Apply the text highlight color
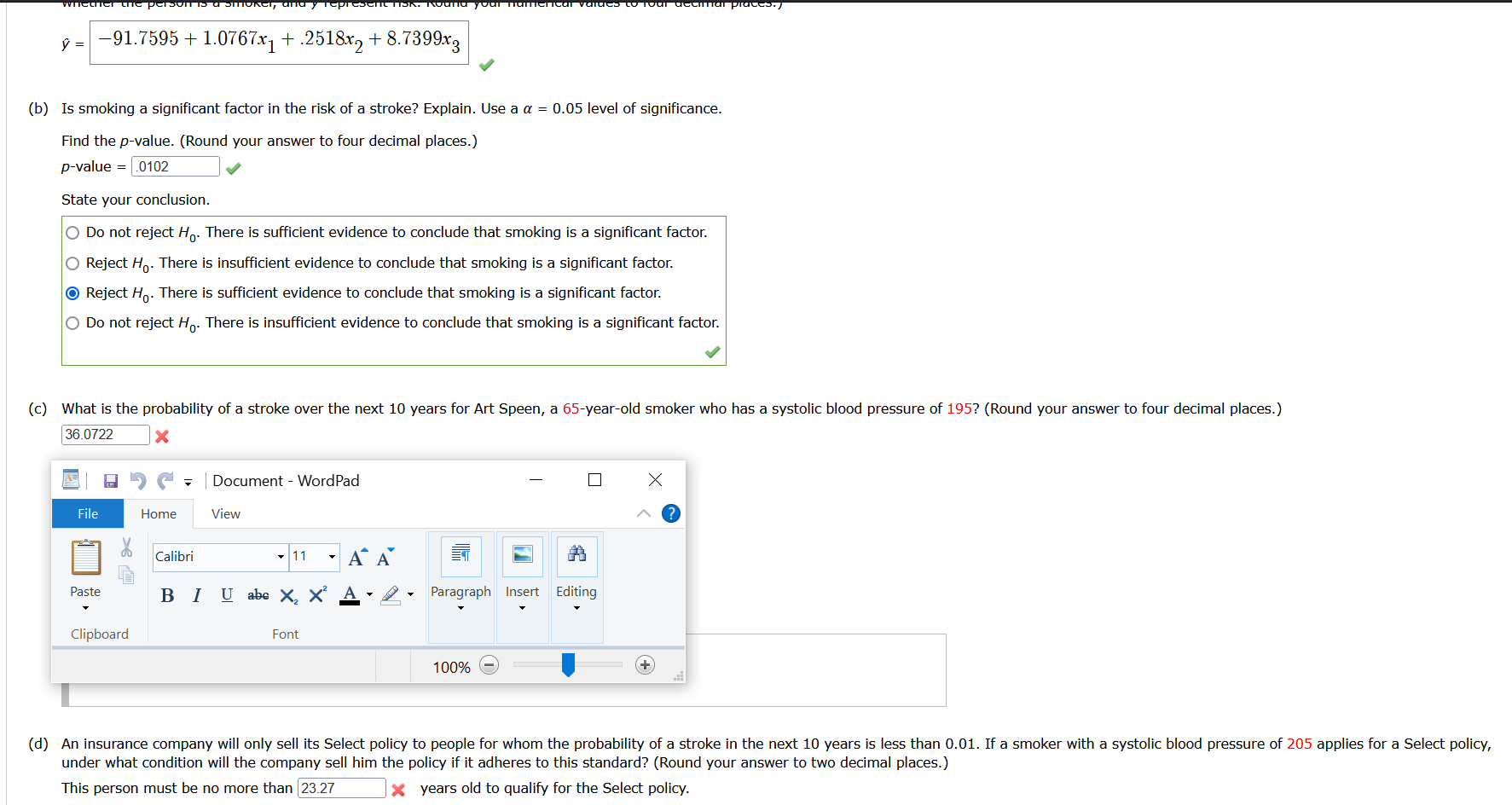This screenshot has height=805, width=1512. click(x=391, y=595)
